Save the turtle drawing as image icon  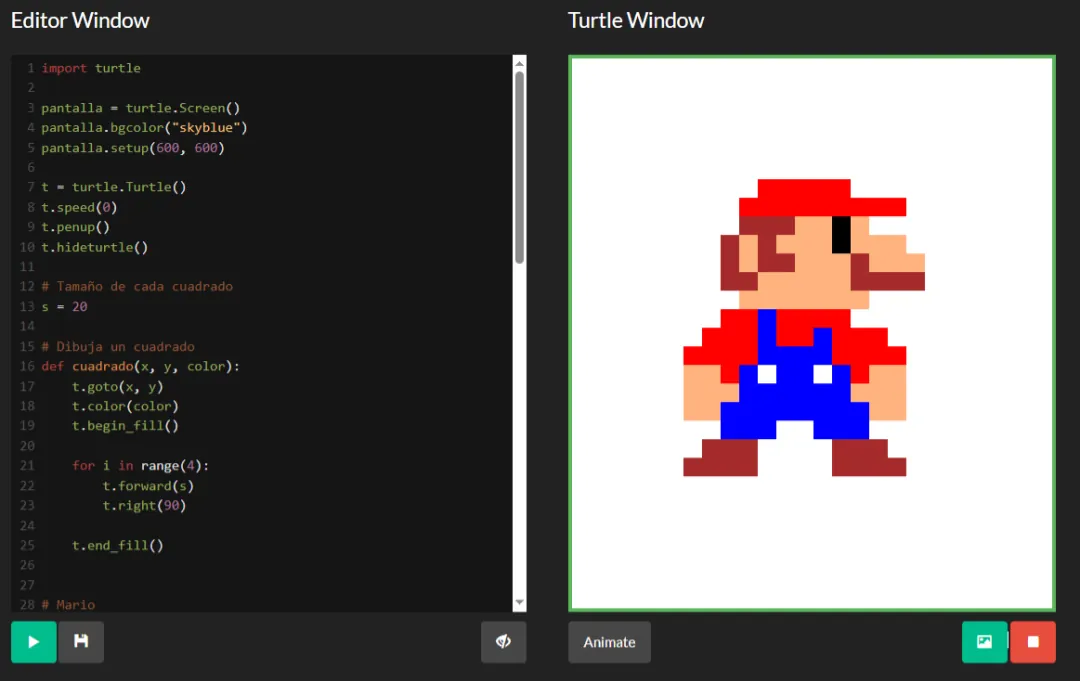click(x=984, y=642)
